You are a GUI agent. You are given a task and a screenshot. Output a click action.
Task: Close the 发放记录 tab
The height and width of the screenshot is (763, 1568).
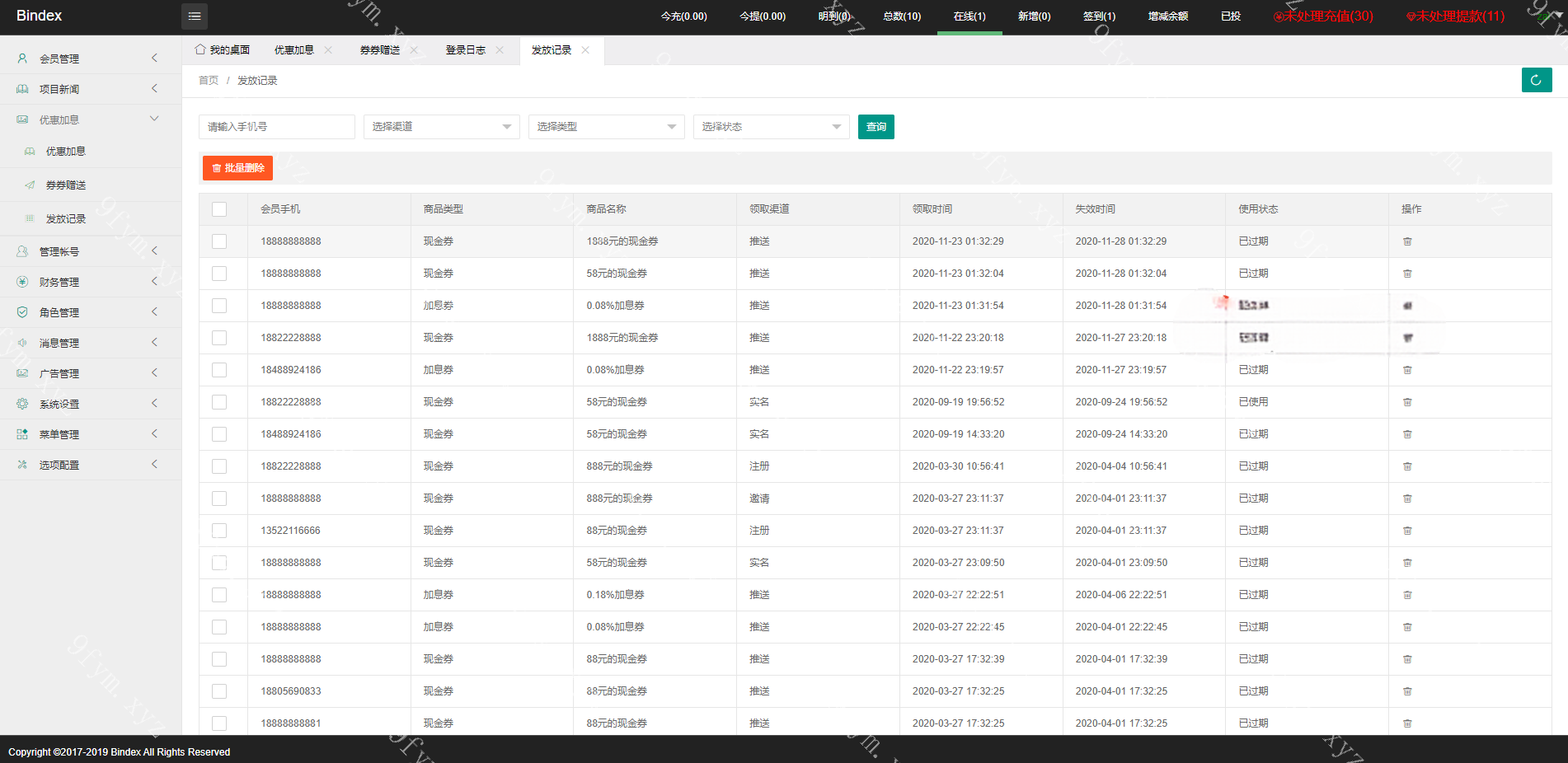[585, 50]
